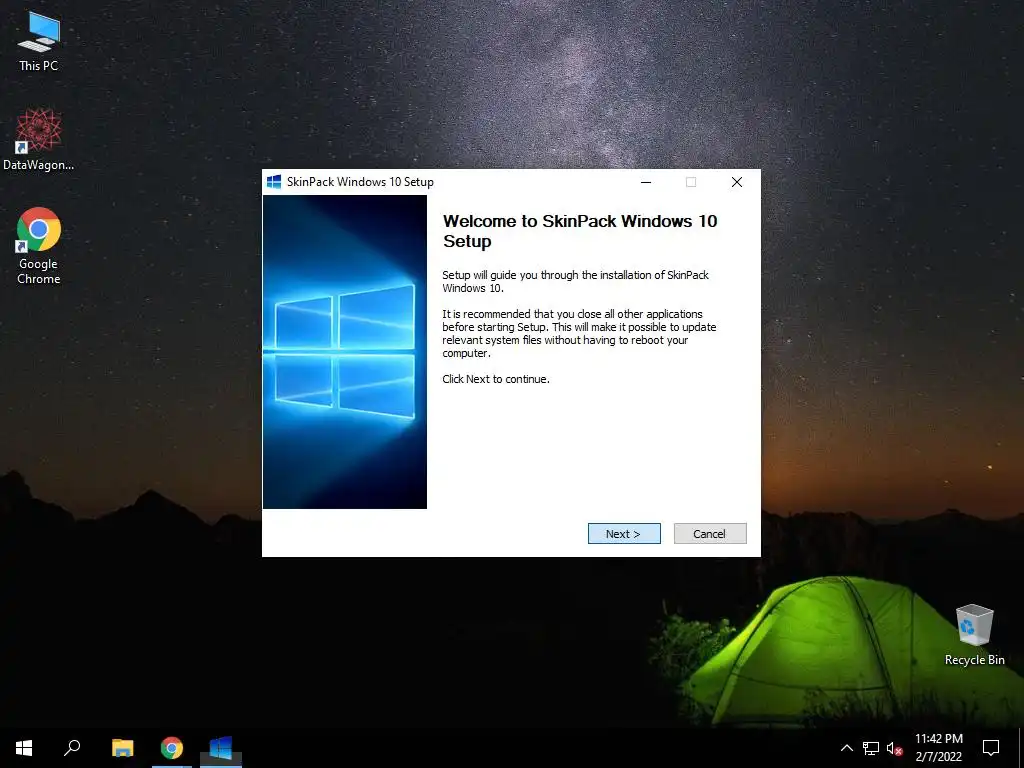Select the DataWagon desktop shortcut

(39, 139)
